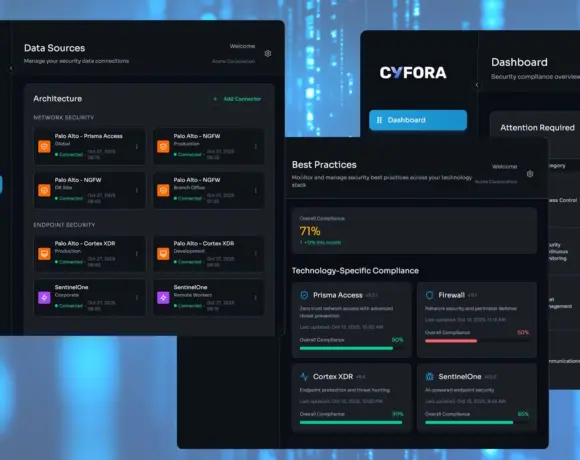Image resolution: width=580 pixels, height=460 pixels.
Task: Click Connected status on Prisma Access Global card
Action: coord(69,155)
